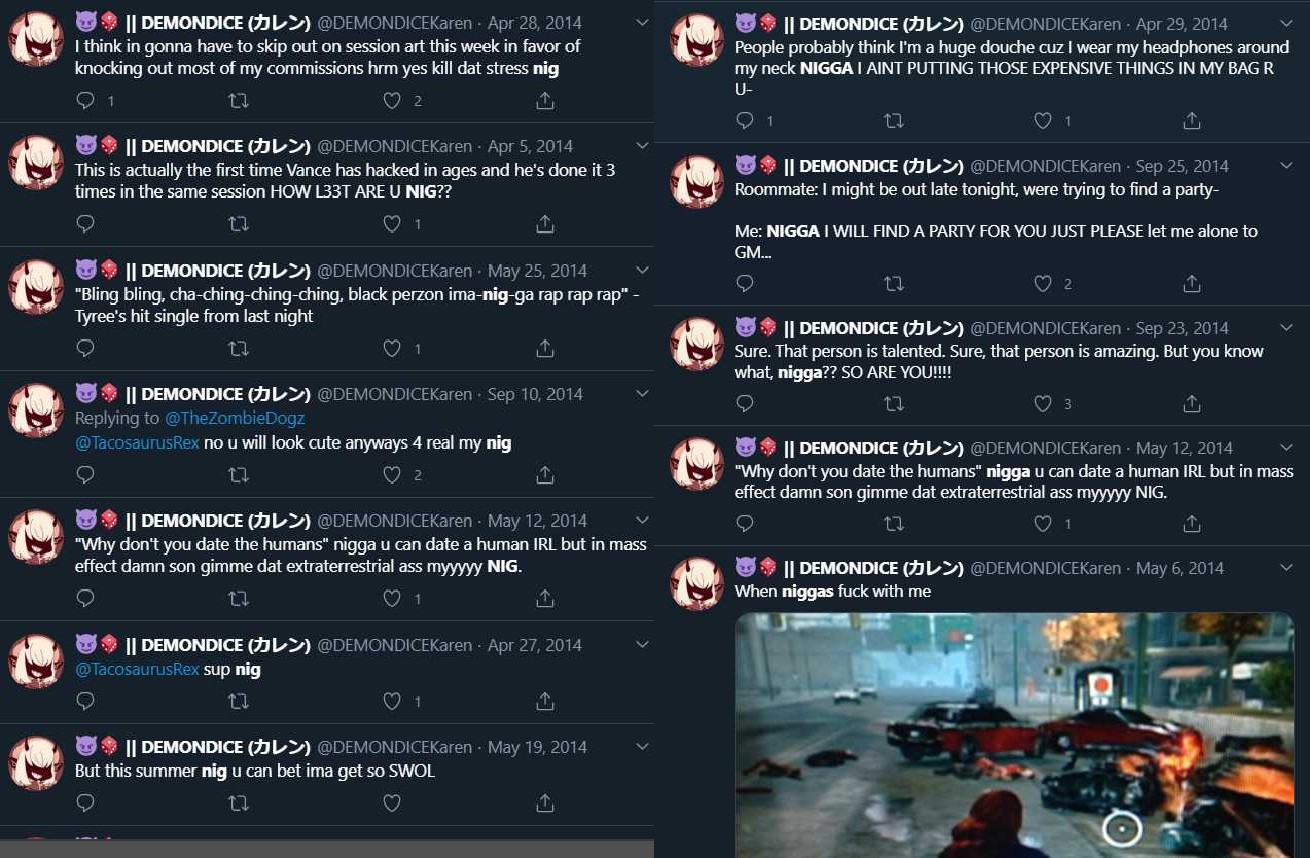
Task: Open the game screenshot in May 6 tweet
Action: pos(1014,735)
